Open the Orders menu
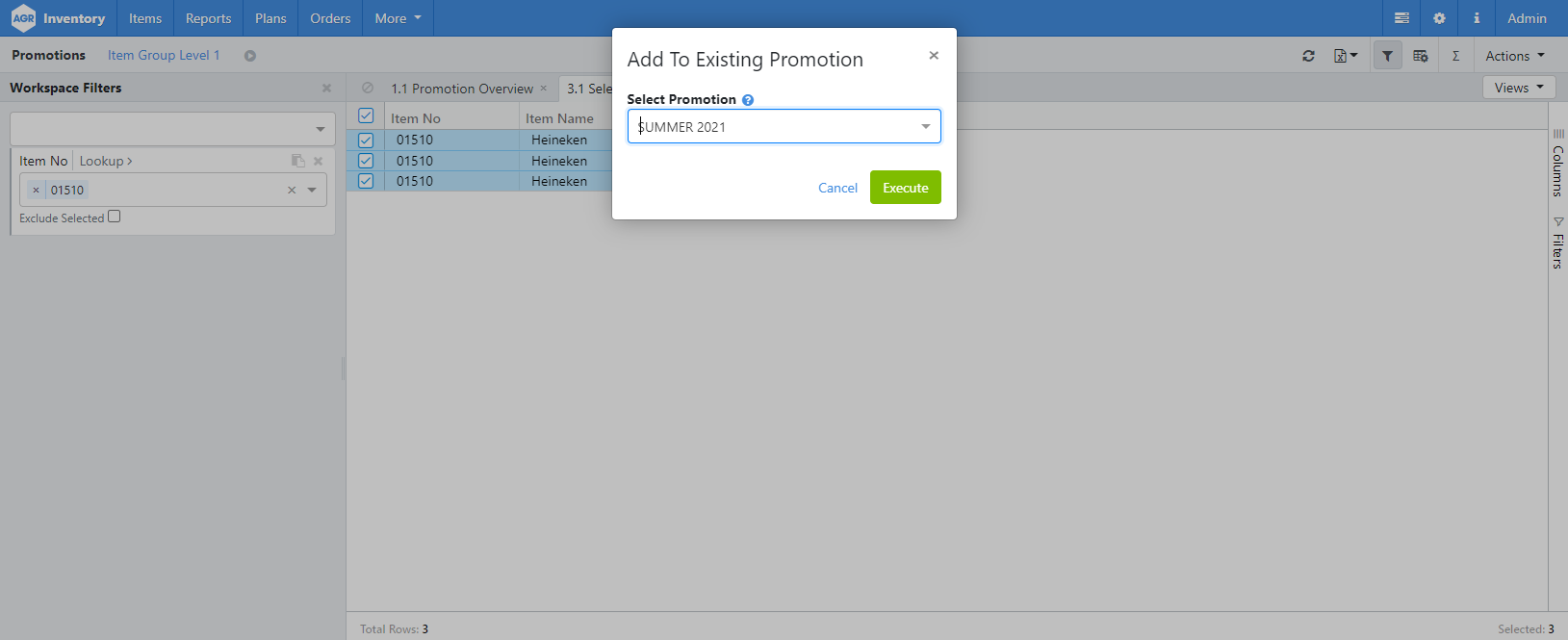1568x640 pixels. coord(330,17)
